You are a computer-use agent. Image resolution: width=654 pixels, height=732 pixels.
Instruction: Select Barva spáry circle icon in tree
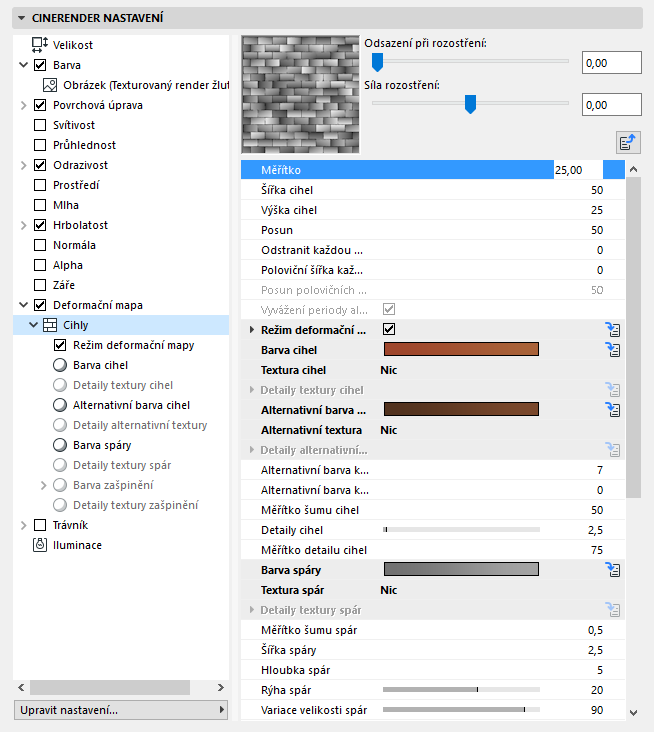point(60,445)
